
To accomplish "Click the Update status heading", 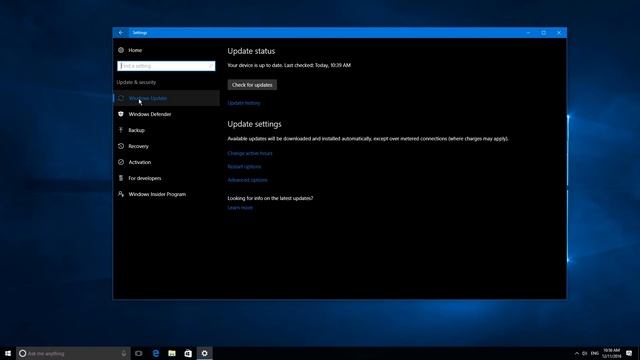I will tap(251, 51).
